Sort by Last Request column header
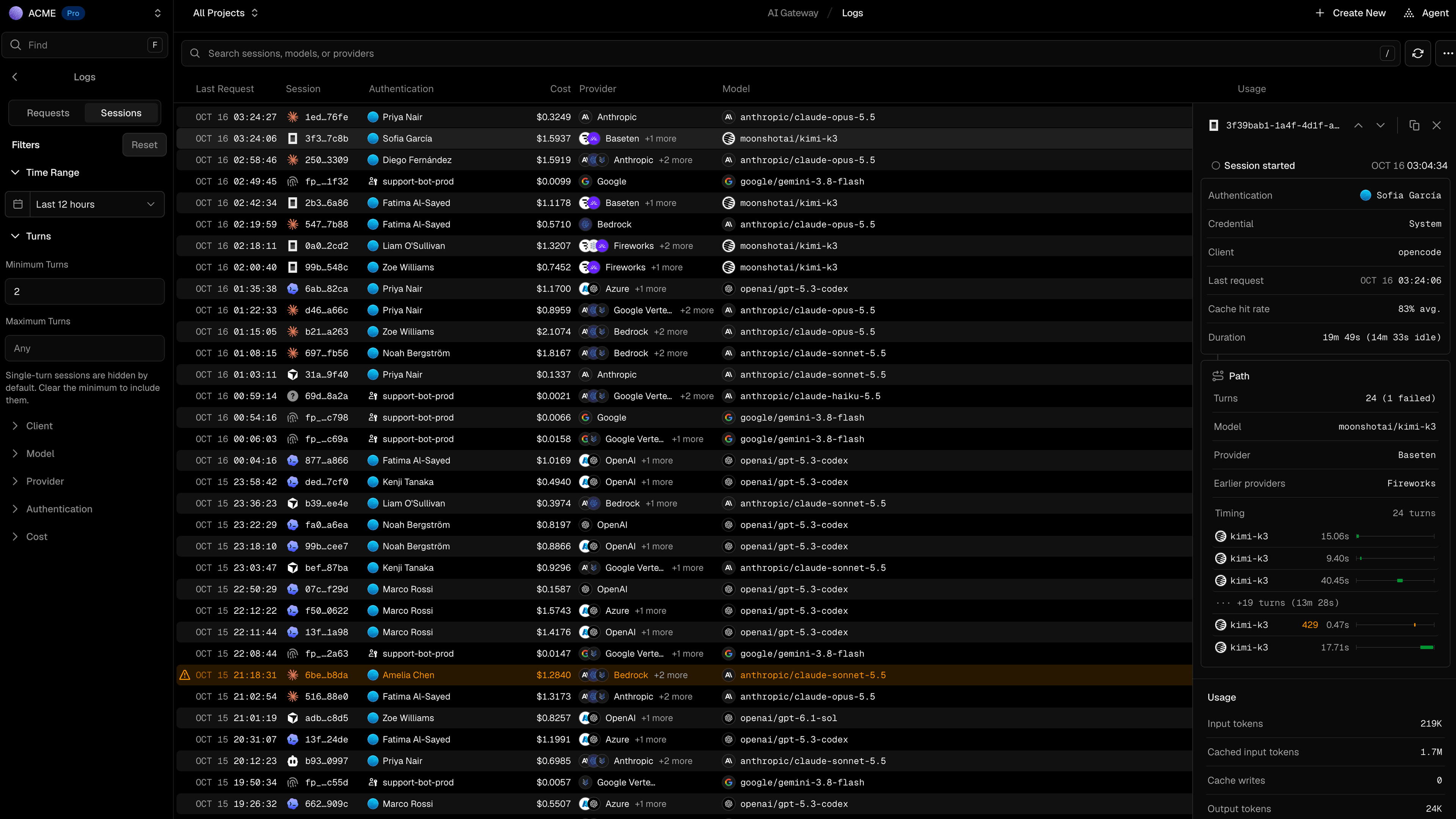This screenshot has width=1456, height=819. pos(224,89)
